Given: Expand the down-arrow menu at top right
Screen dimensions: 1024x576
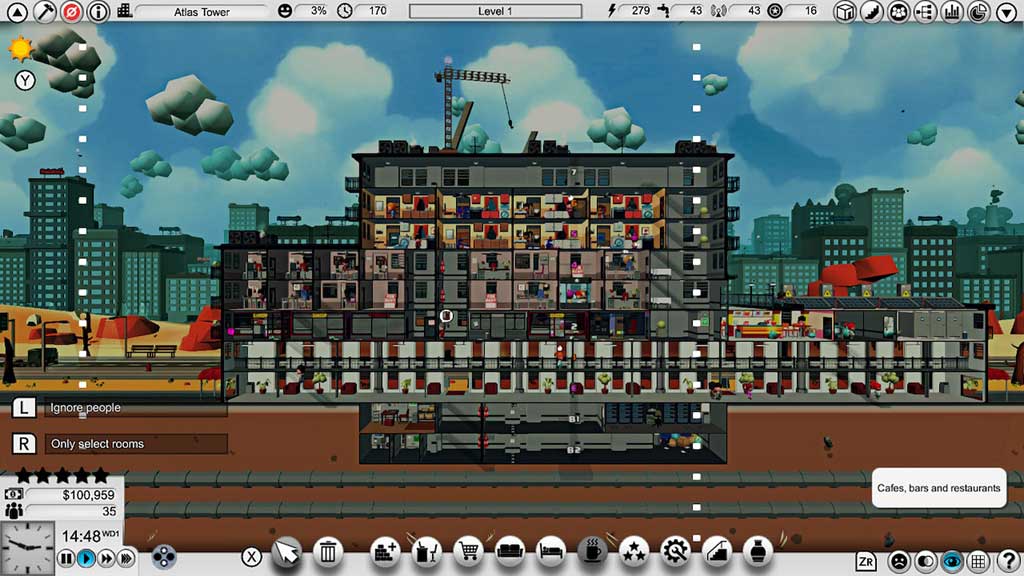Looking at the screenshot, I should coord(1006,12).
